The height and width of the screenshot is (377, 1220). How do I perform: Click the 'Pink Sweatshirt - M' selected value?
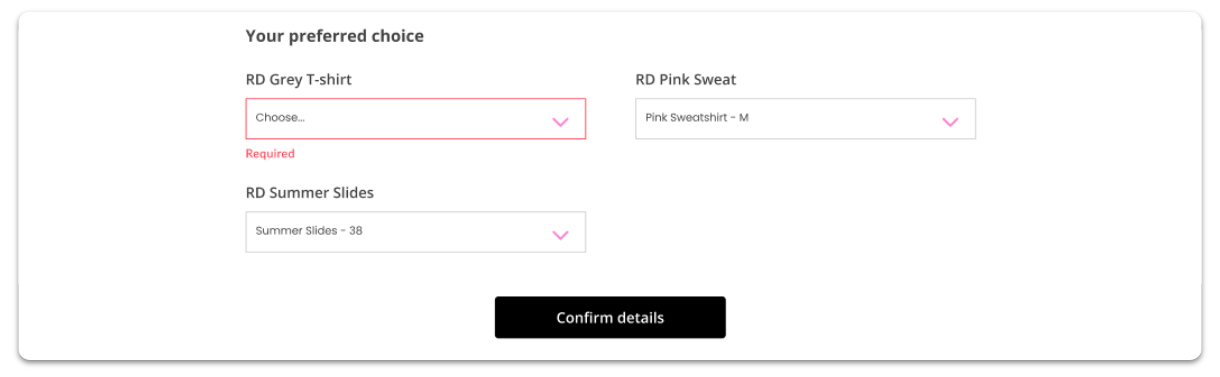coord(697,117)
